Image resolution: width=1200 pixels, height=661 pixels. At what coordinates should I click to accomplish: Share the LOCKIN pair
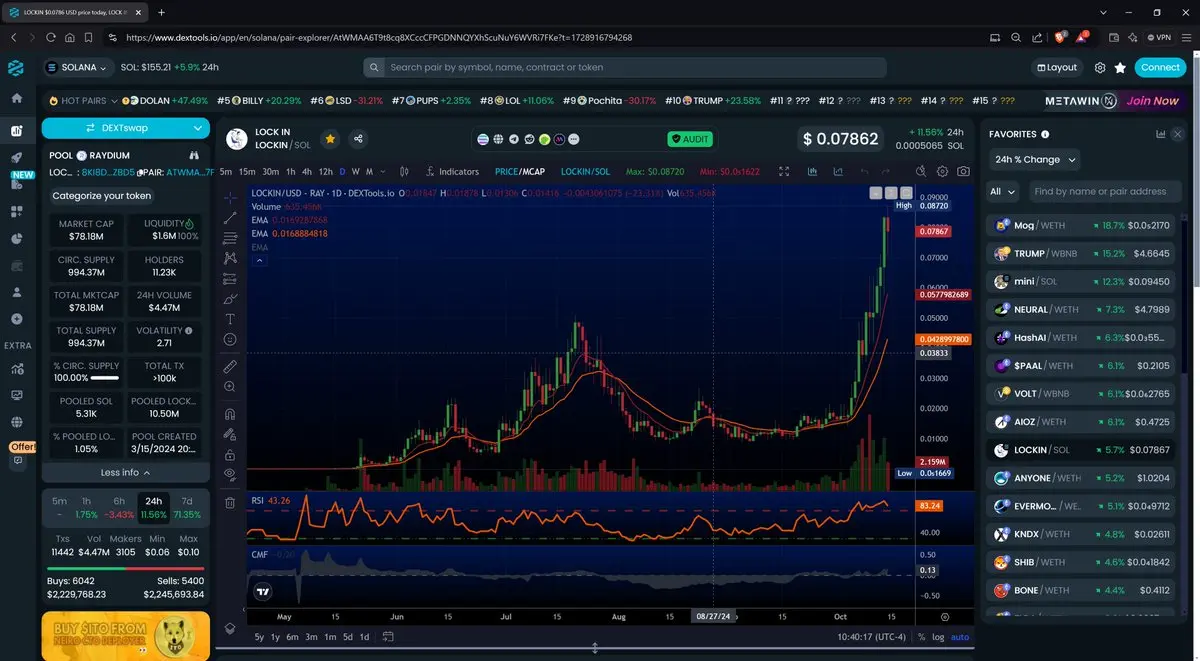(358, 139)
